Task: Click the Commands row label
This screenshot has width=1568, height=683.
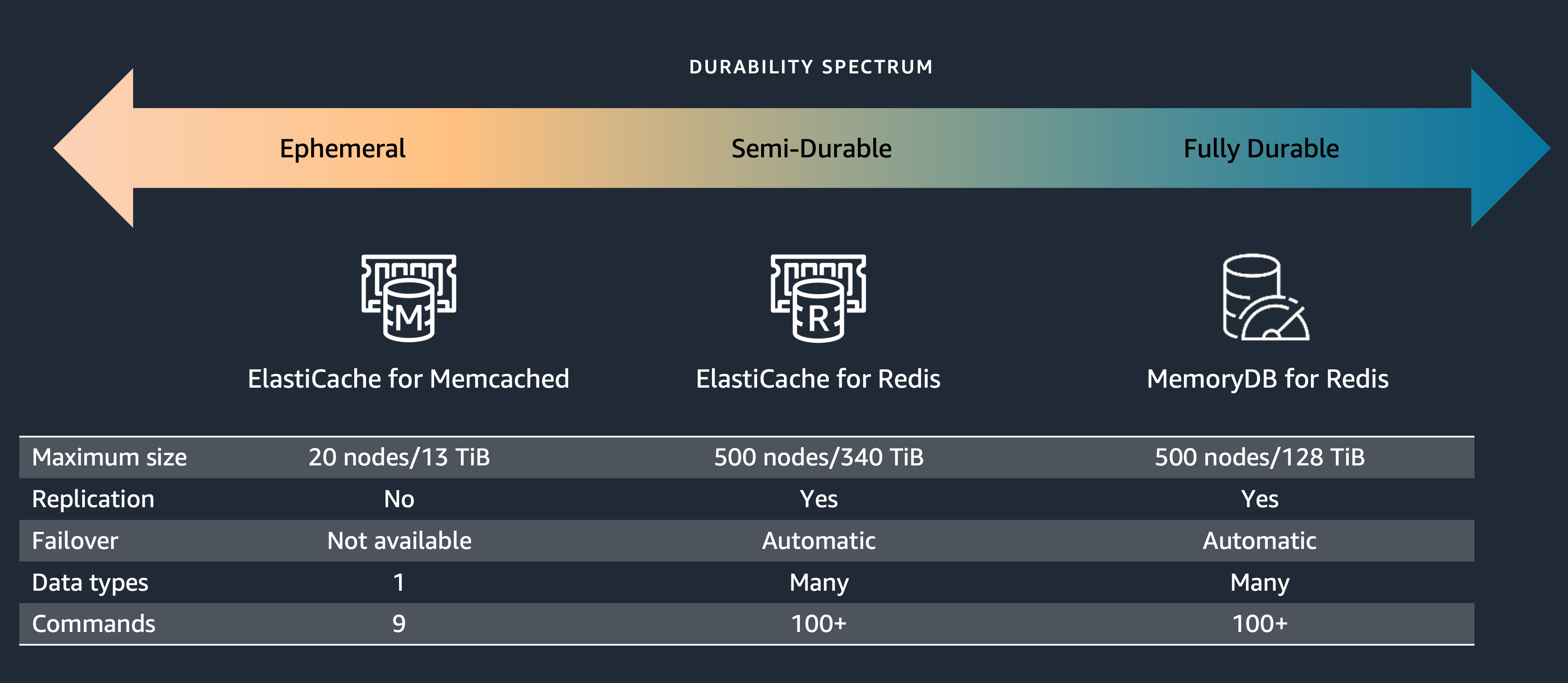Action: [94, 624]
